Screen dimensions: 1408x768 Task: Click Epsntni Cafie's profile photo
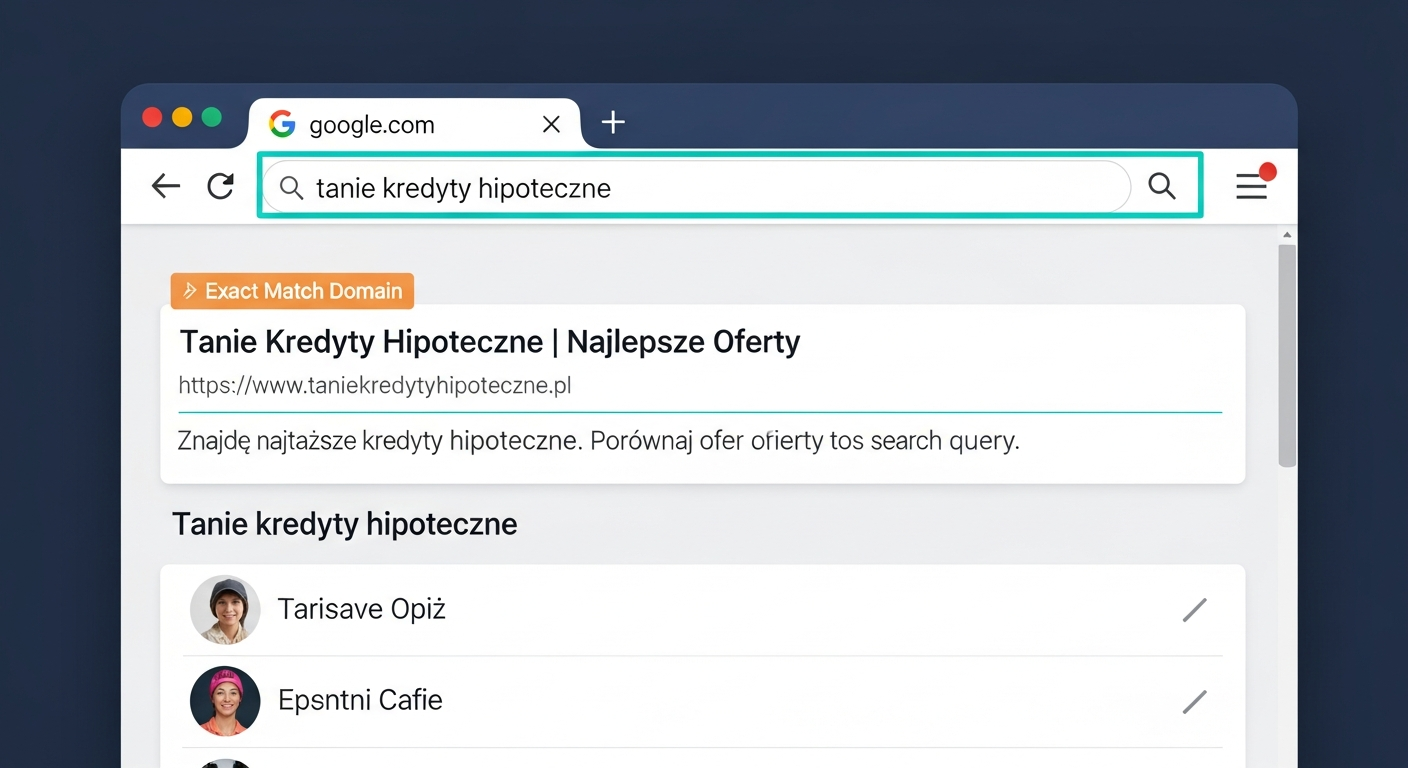pyautogui.click(x=225, y=701)
